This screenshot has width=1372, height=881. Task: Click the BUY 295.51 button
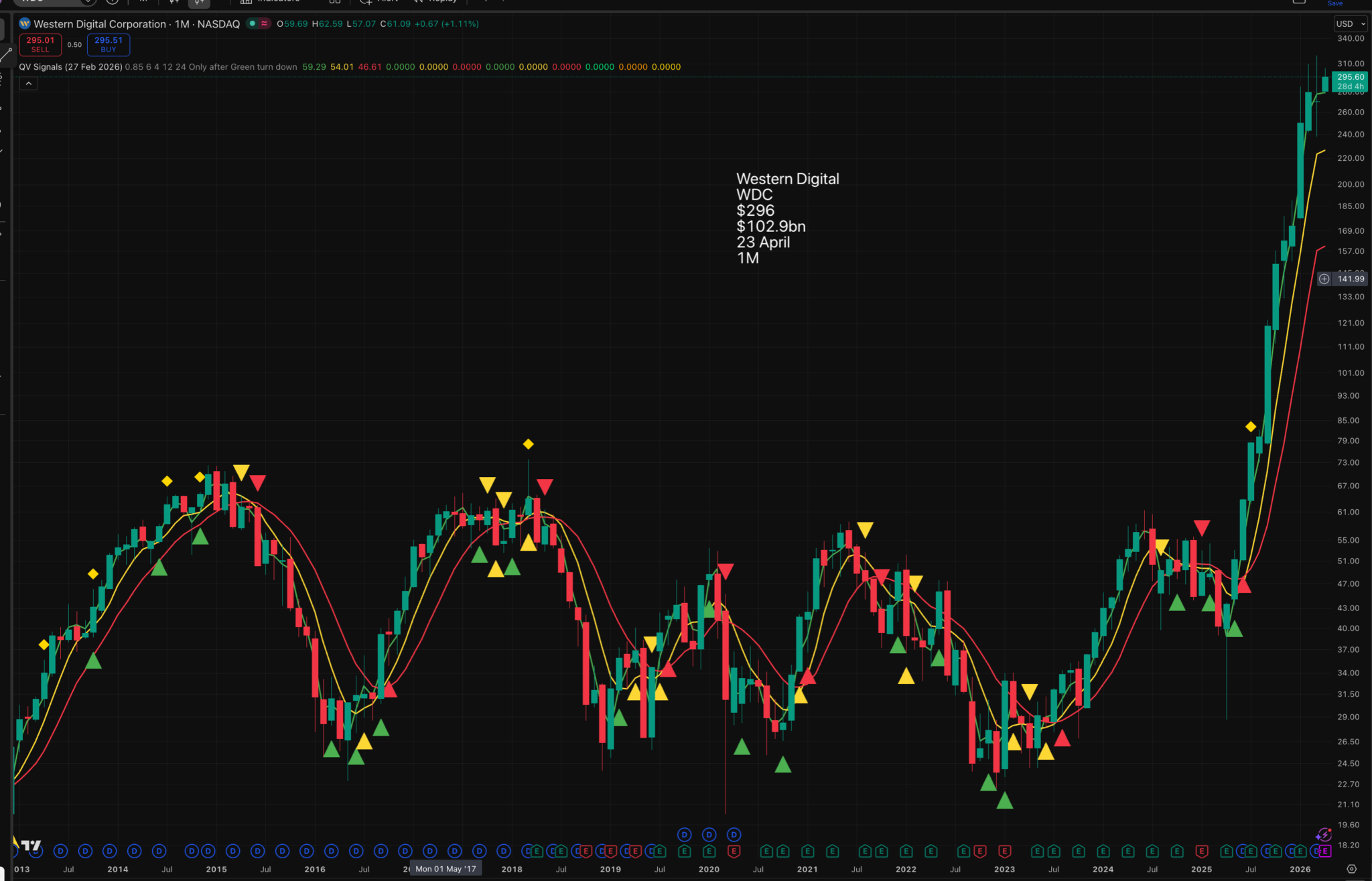coord(109,45)
